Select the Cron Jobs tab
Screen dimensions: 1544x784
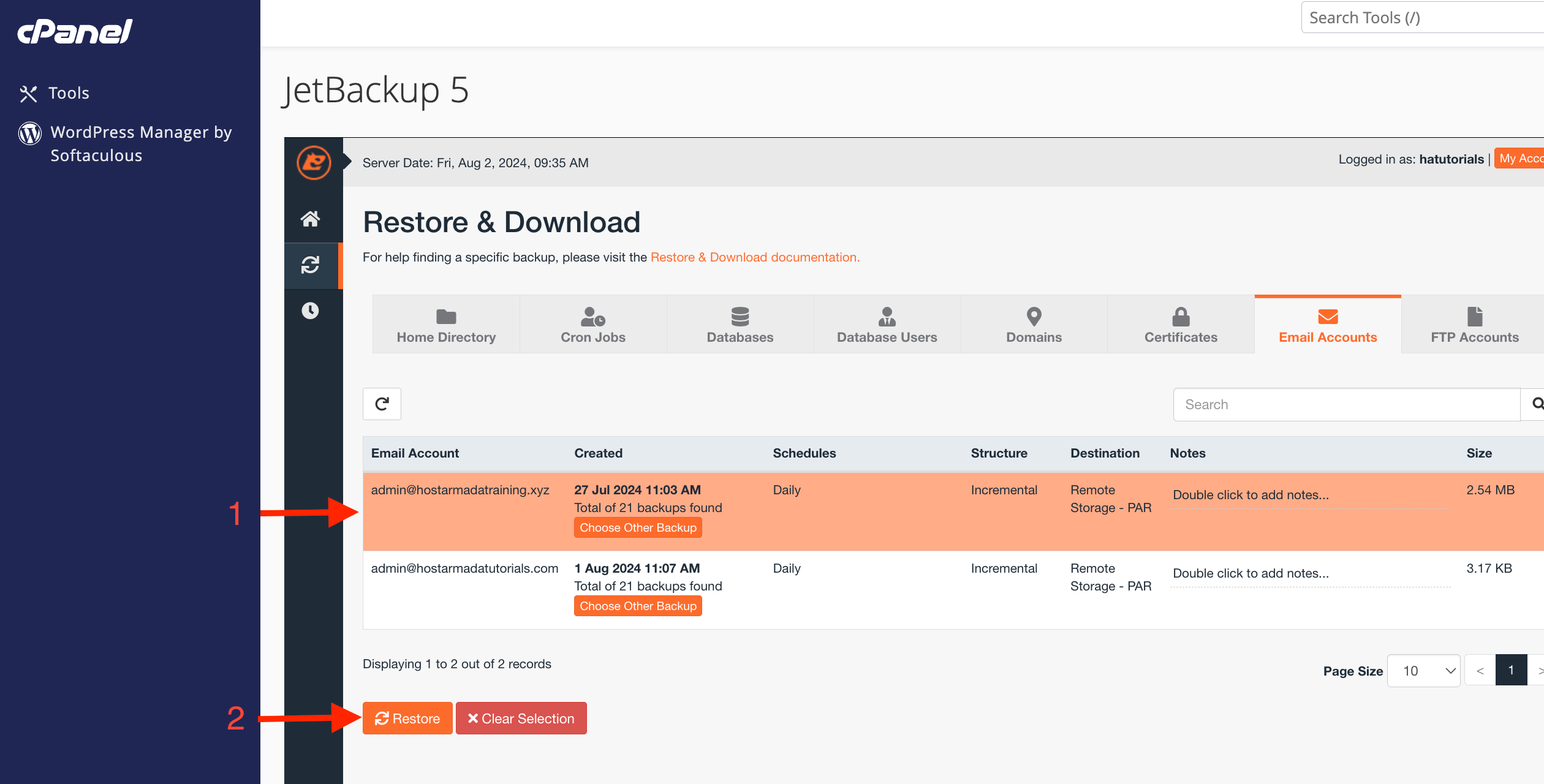pyautogui.click(x=593, y=325)
